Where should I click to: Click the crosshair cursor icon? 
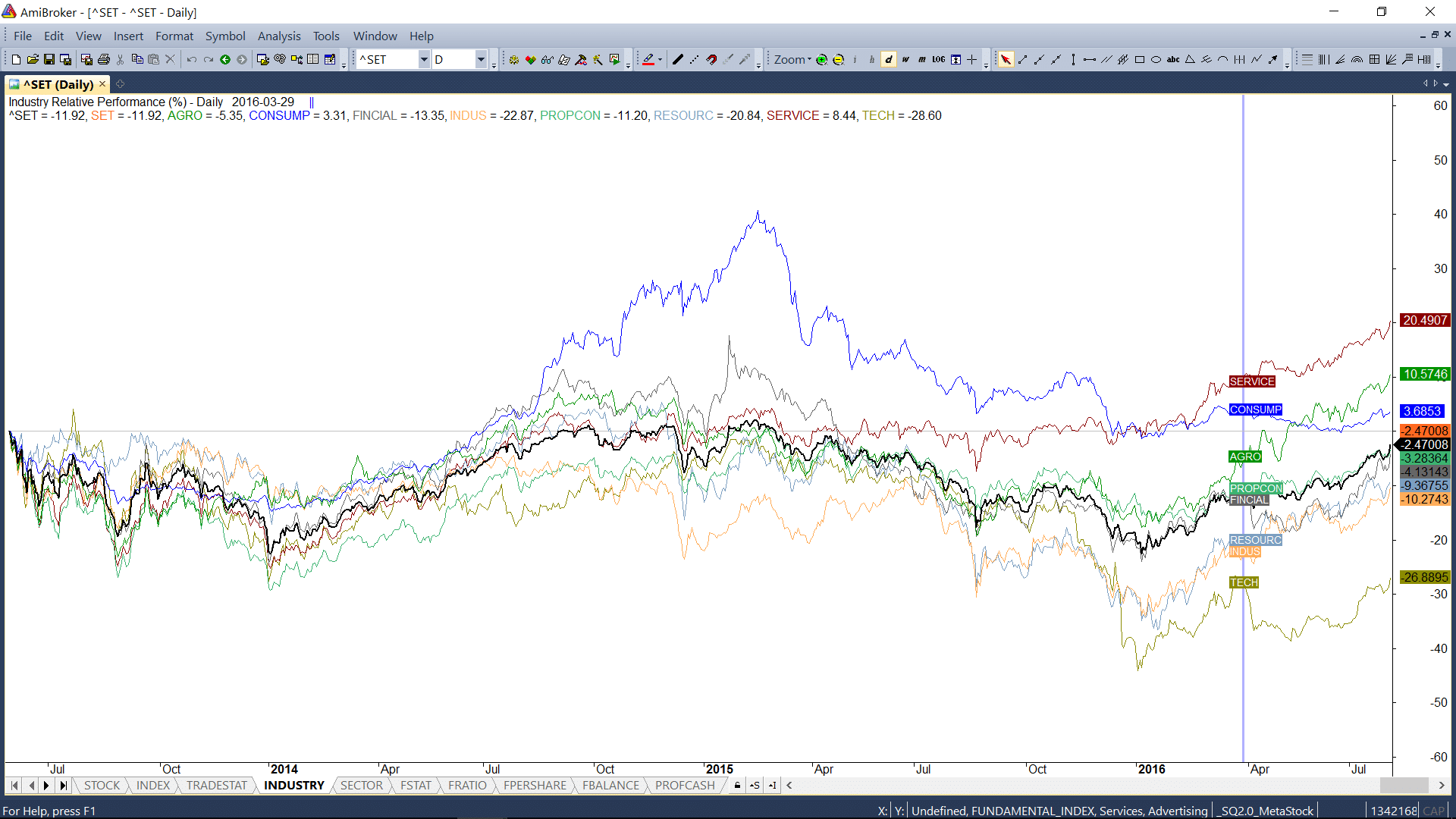click(972, 59)
